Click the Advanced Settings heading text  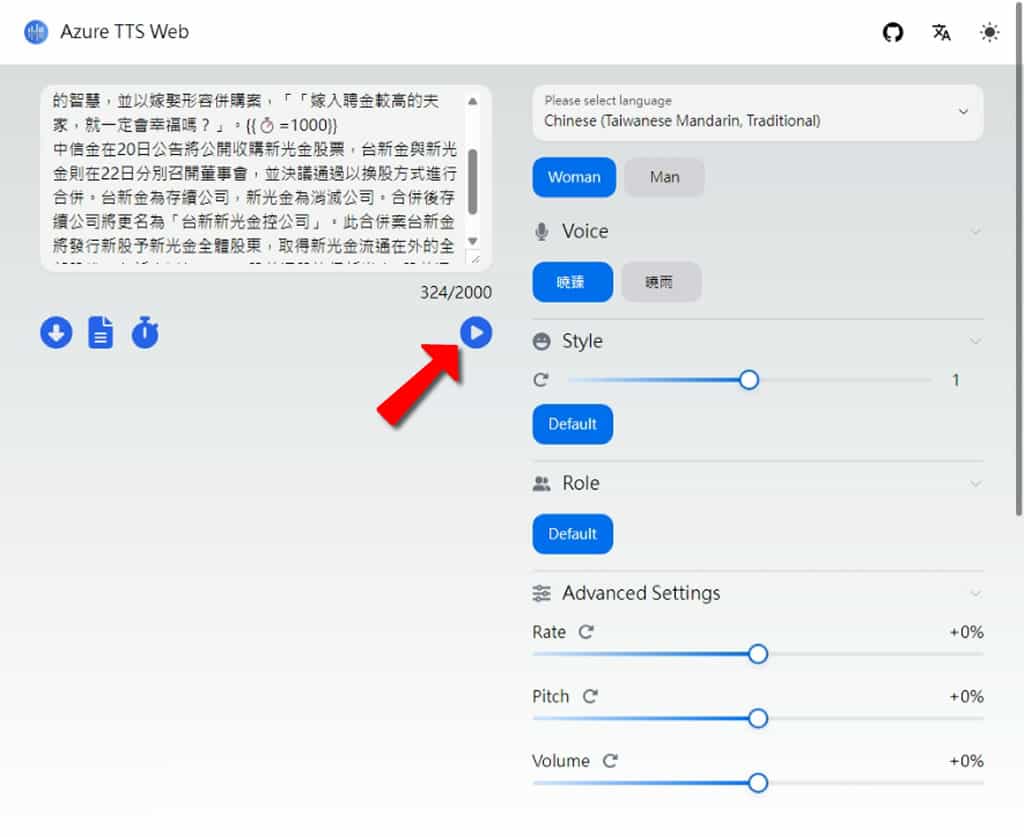[x=641, y=593]
